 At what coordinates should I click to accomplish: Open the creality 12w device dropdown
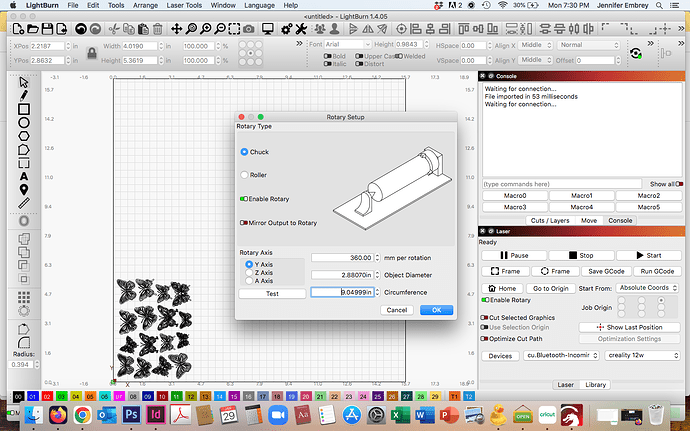pos(642,355)
